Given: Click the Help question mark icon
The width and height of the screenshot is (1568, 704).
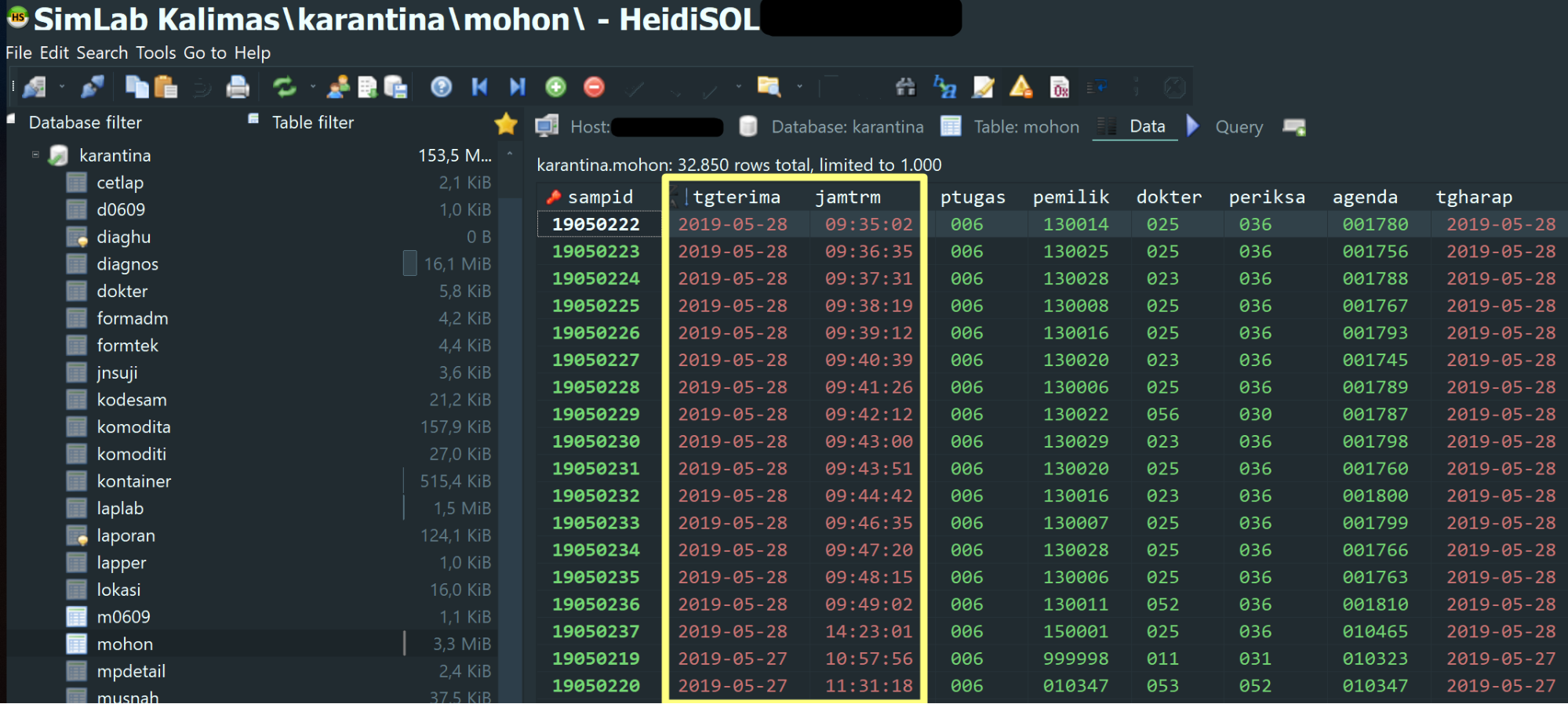Looking at the screenshot, I should [442, 87].
